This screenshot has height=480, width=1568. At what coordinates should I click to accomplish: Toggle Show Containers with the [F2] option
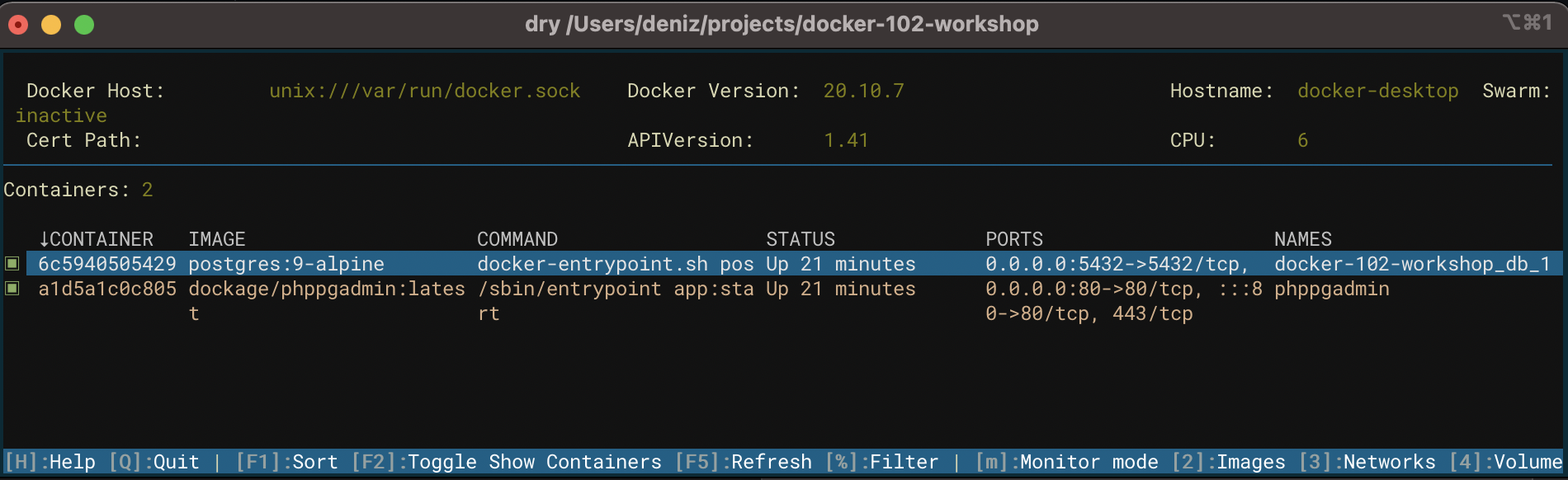pos(507,462)
